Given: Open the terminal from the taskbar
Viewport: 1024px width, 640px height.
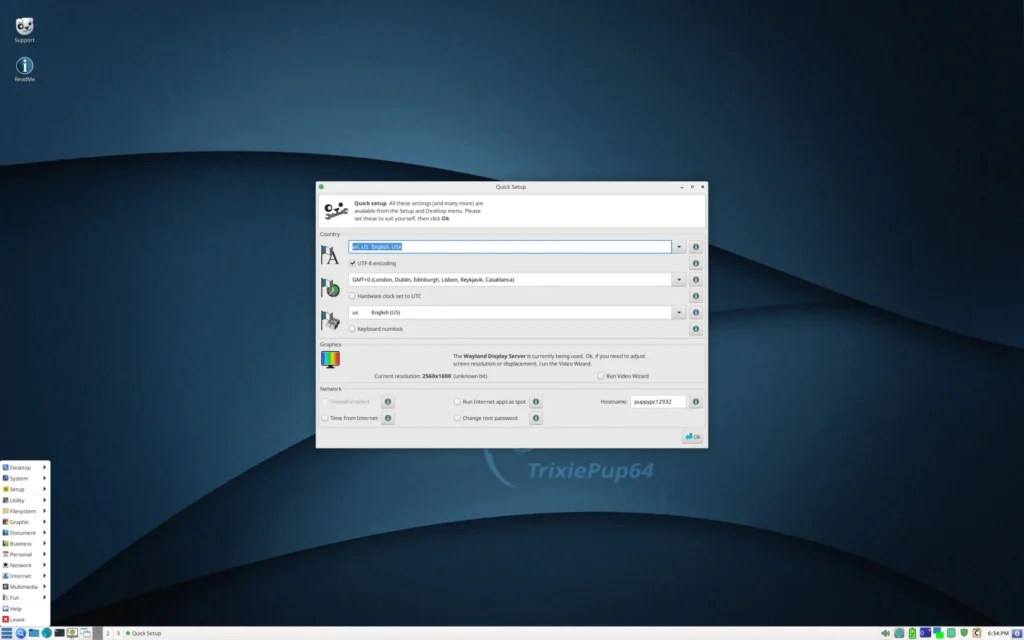Looking at the screenshot, I should click(59, 633).
